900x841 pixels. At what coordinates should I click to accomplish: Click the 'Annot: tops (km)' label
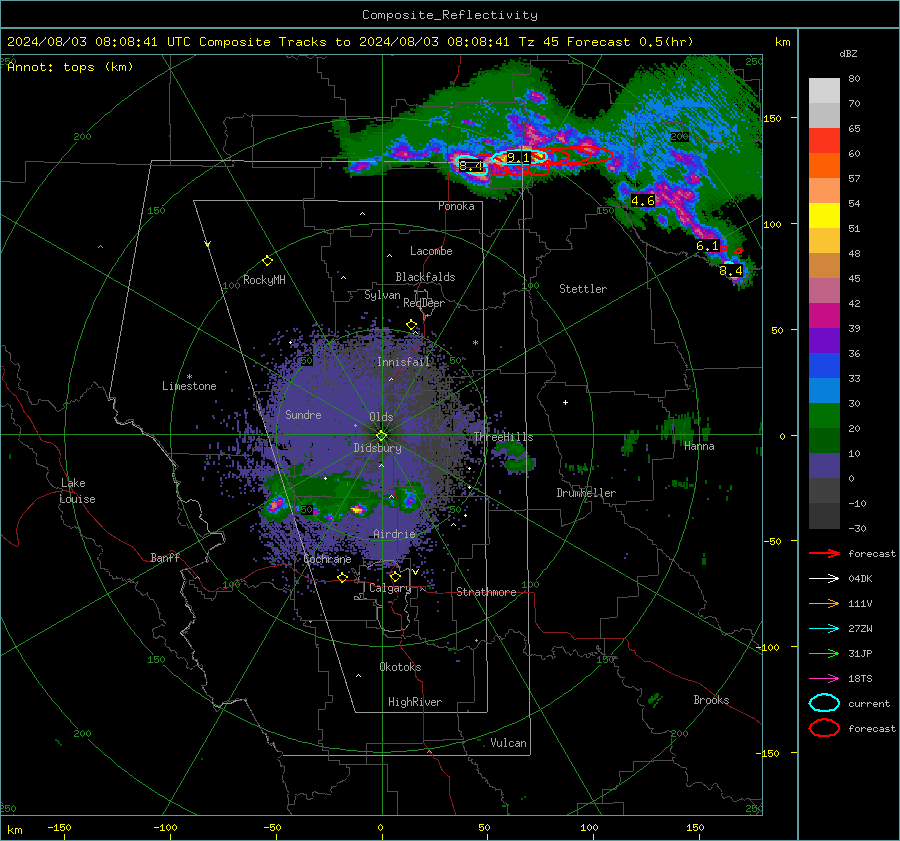(70, 67)
